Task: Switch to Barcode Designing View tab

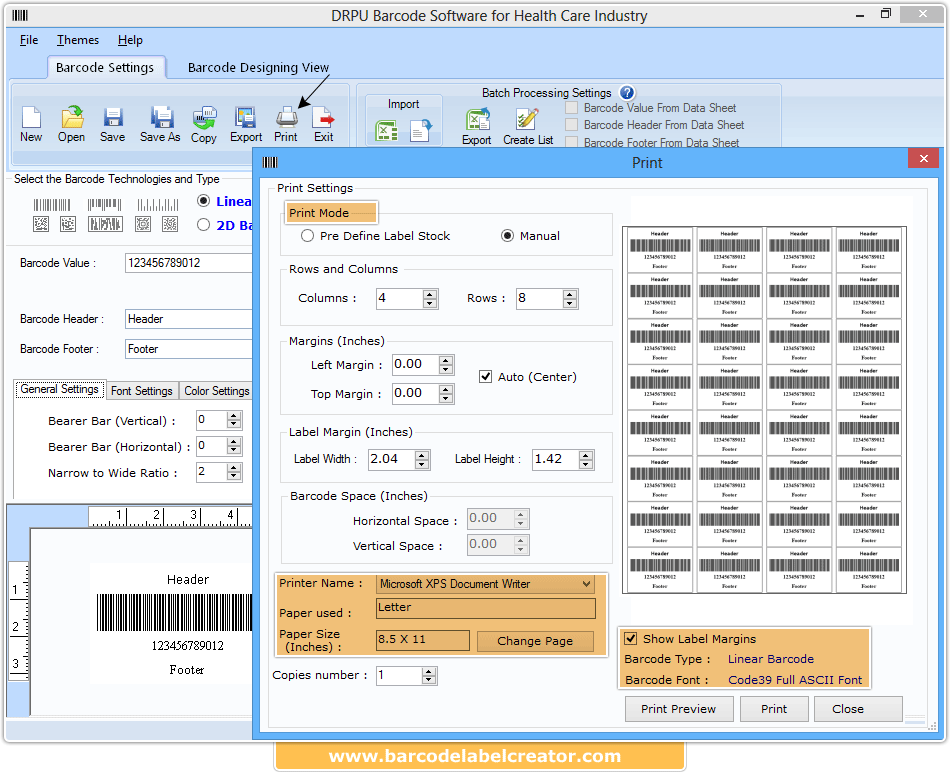Action: pos(258,67)
